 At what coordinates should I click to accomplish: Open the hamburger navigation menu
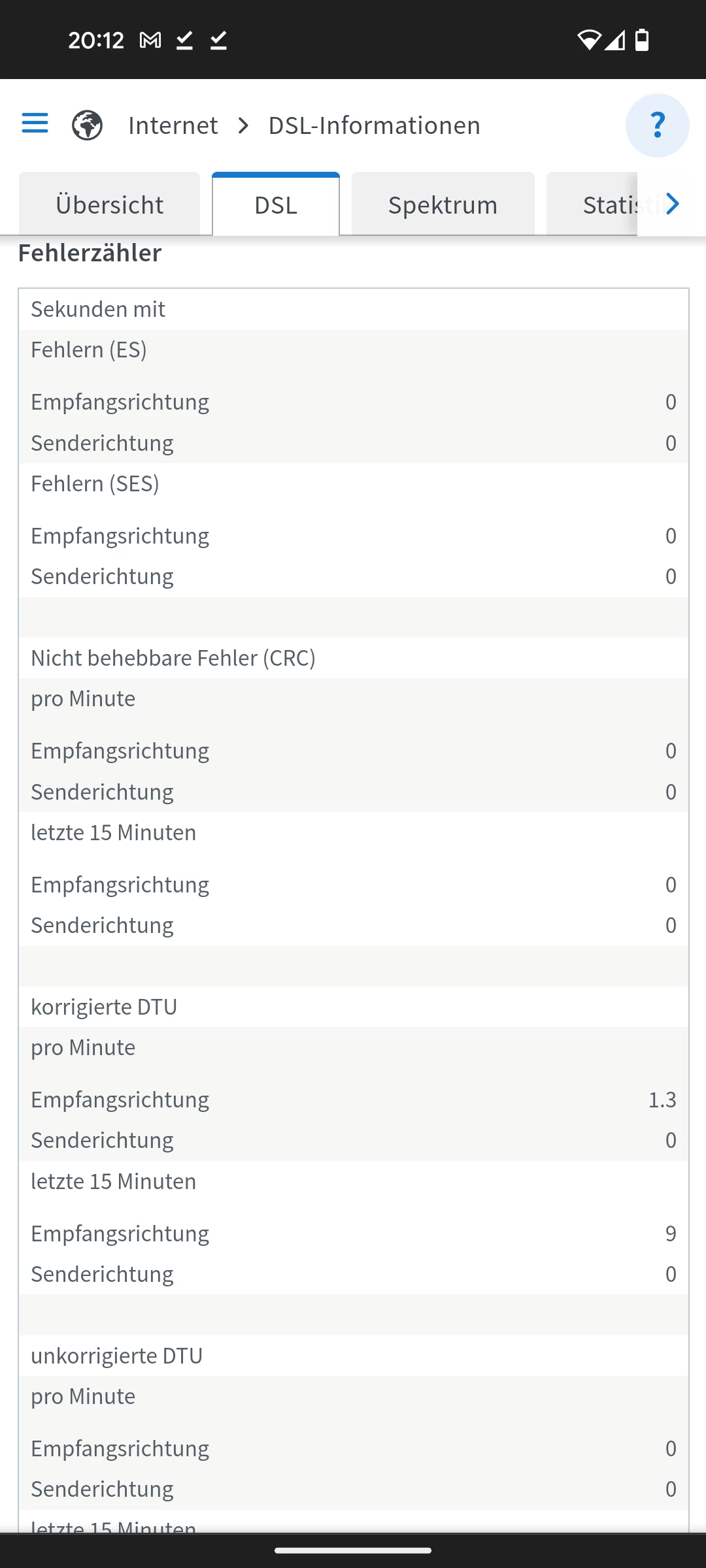[x=35, y=123]
